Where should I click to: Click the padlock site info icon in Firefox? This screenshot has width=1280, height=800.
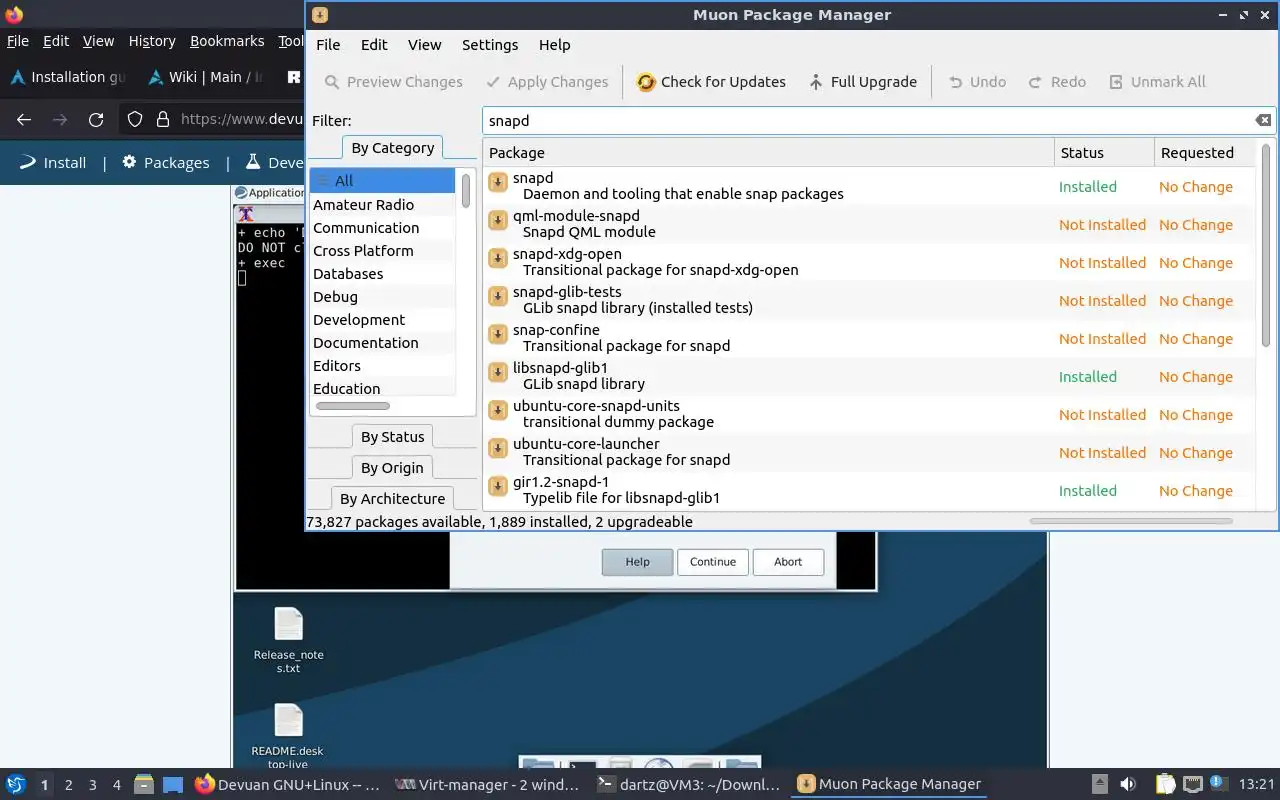click(163, 119)
